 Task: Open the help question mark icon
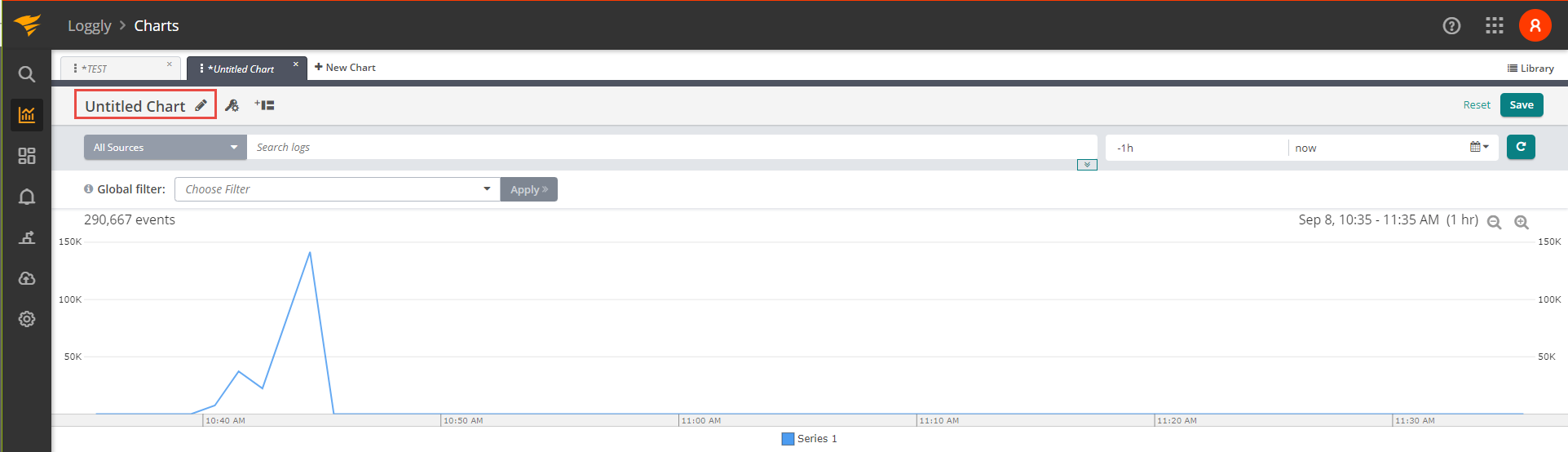tap(1451, 25)
